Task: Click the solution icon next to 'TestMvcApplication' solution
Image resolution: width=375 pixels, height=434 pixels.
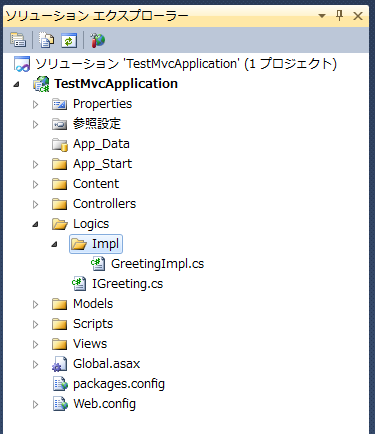Action: click(22, 64)
